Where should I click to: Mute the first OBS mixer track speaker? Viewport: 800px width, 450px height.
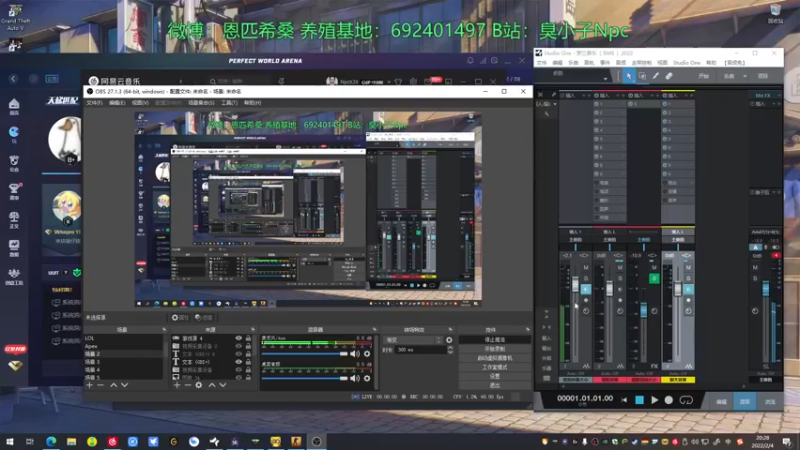pos(355,354)
